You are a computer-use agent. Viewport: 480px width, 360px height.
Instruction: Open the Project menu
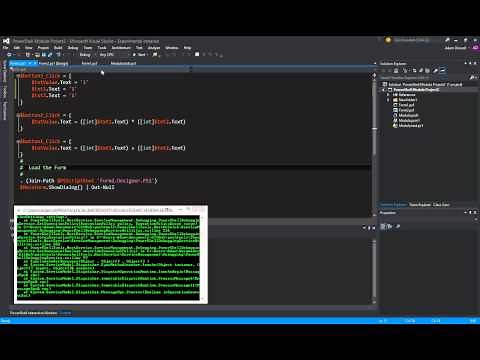click(43, 48)
